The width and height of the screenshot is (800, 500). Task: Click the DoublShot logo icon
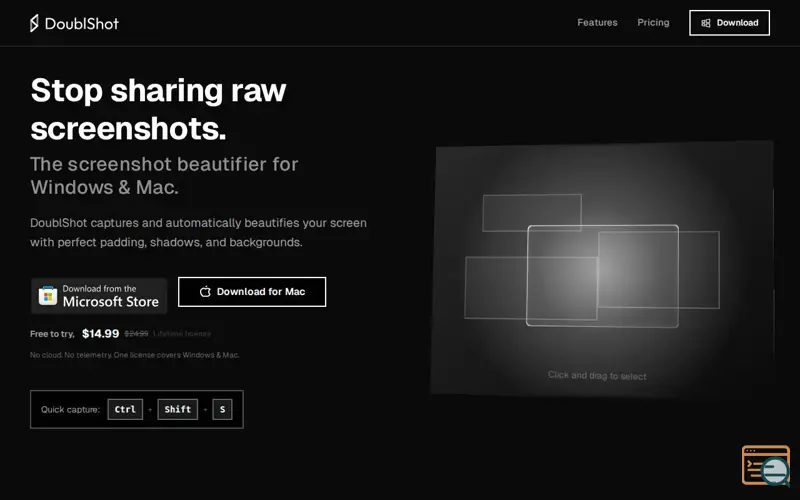click(x=34, y=23)
